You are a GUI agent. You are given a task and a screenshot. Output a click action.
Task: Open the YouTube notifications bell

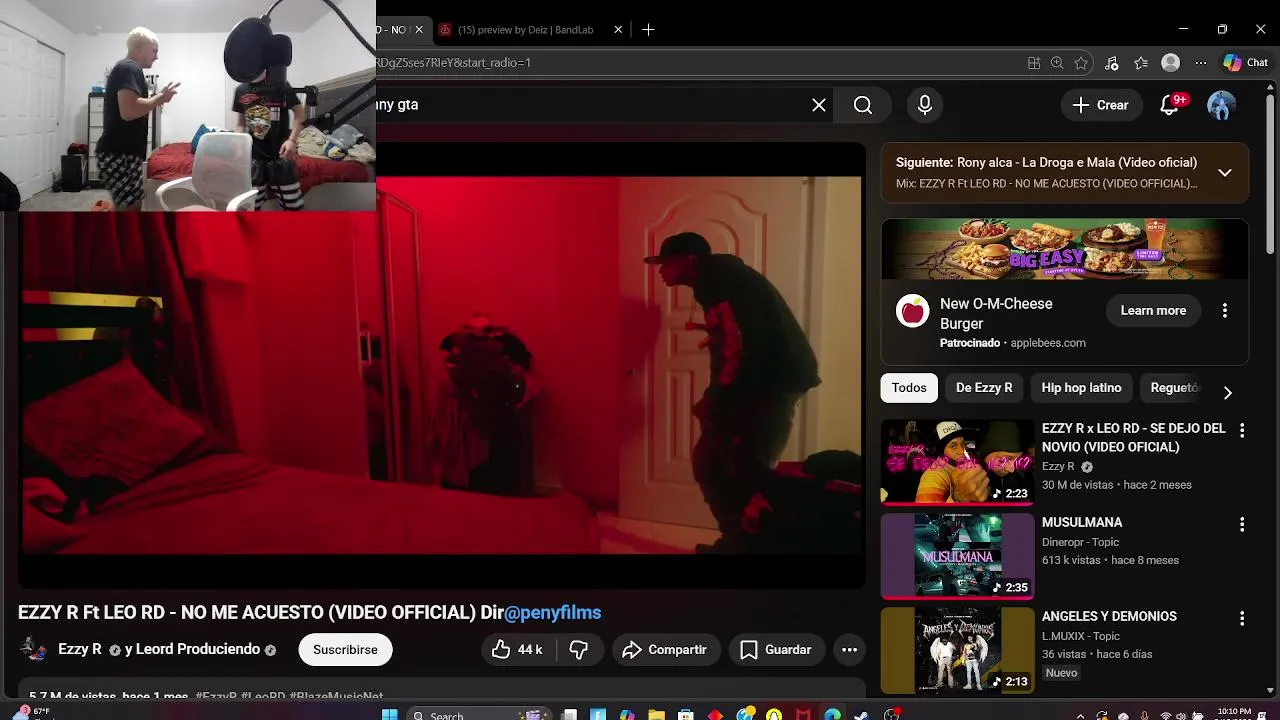pyautogui.click(x=1169, y=105)
